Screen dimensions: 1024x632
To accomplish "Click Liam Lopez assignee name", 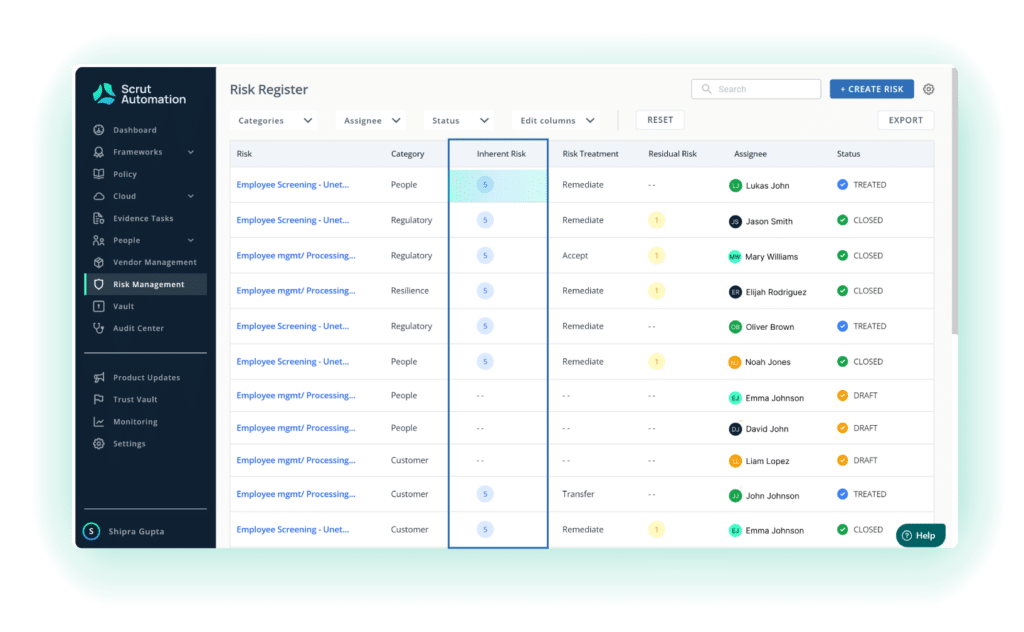I will pyautogui.click(x=767, y=461).
